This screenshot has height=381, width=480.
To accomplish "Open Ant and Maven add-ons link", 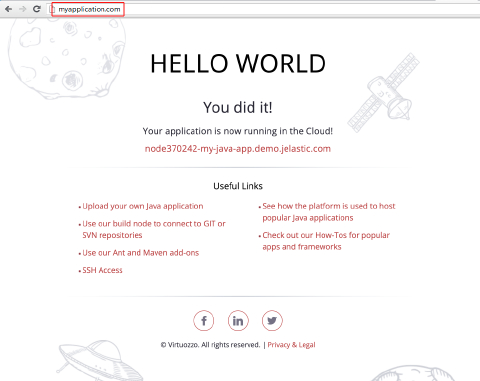I will (x=141, y=253).
